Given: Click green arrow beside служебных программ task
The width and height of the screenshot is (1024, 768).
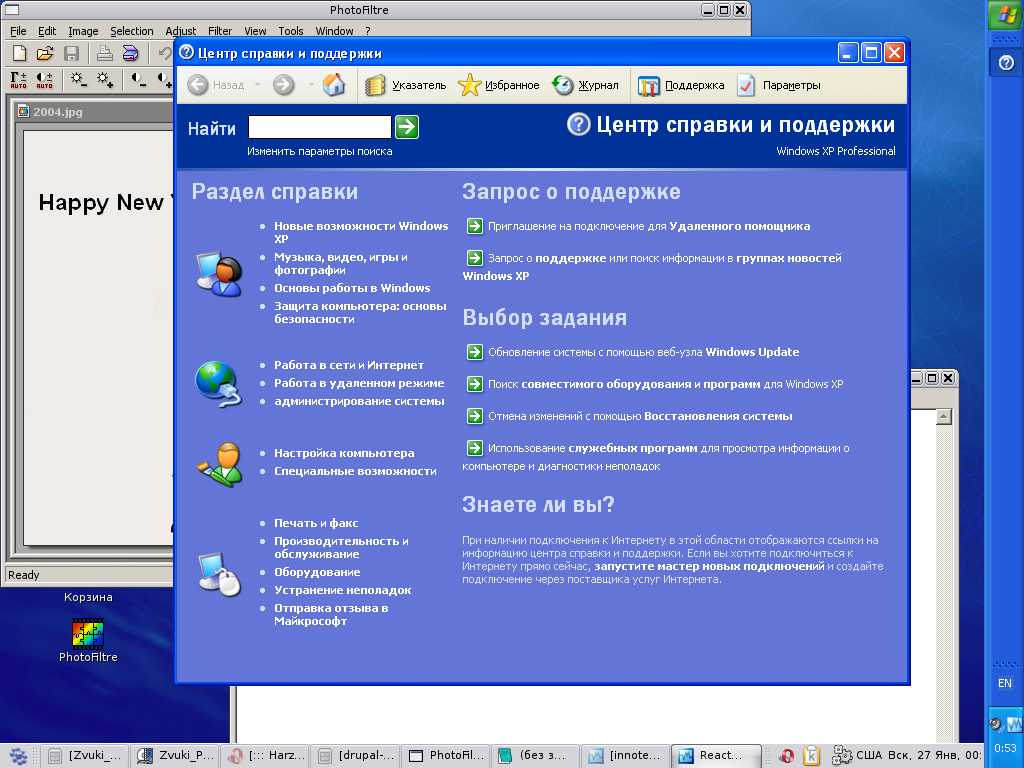Looking at the screenshot, I should (475, 448).
